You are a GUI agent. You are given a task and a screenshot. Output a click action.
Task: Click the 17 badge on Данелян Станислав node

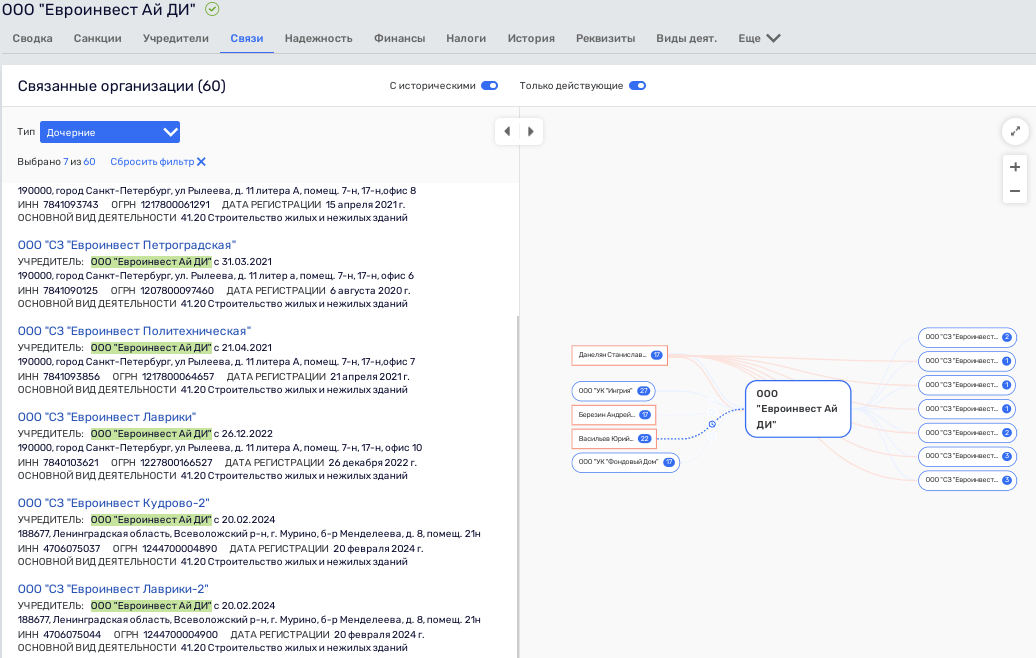pyautogui.click(x=656, y=355)
